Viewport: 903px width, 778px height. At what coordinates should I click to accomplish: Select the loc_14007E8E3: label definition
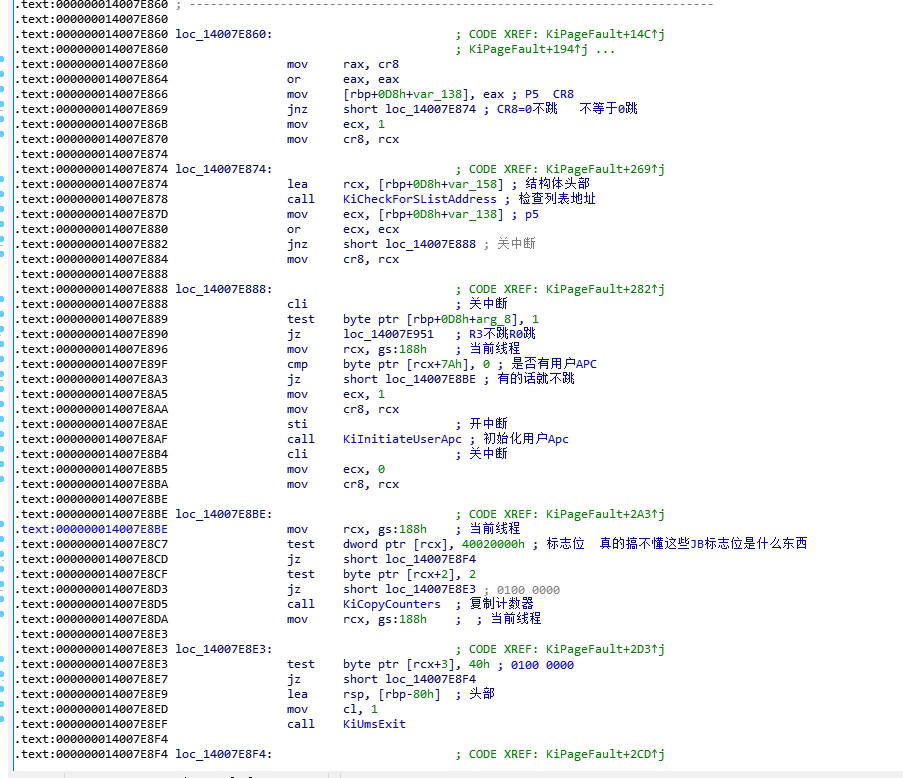coord(223,650)
